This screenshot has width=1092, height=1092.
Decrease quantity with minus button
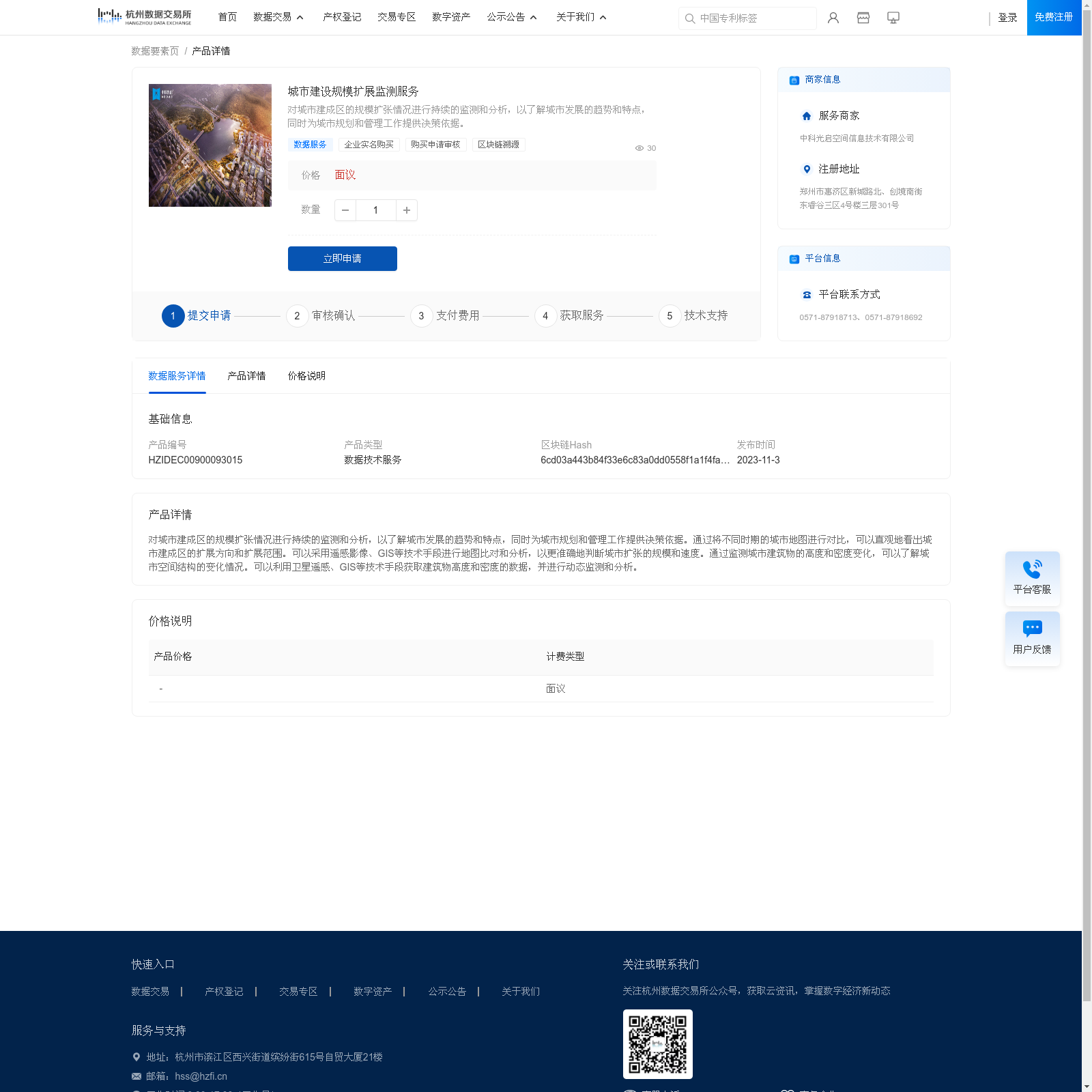tap(345, 210)
